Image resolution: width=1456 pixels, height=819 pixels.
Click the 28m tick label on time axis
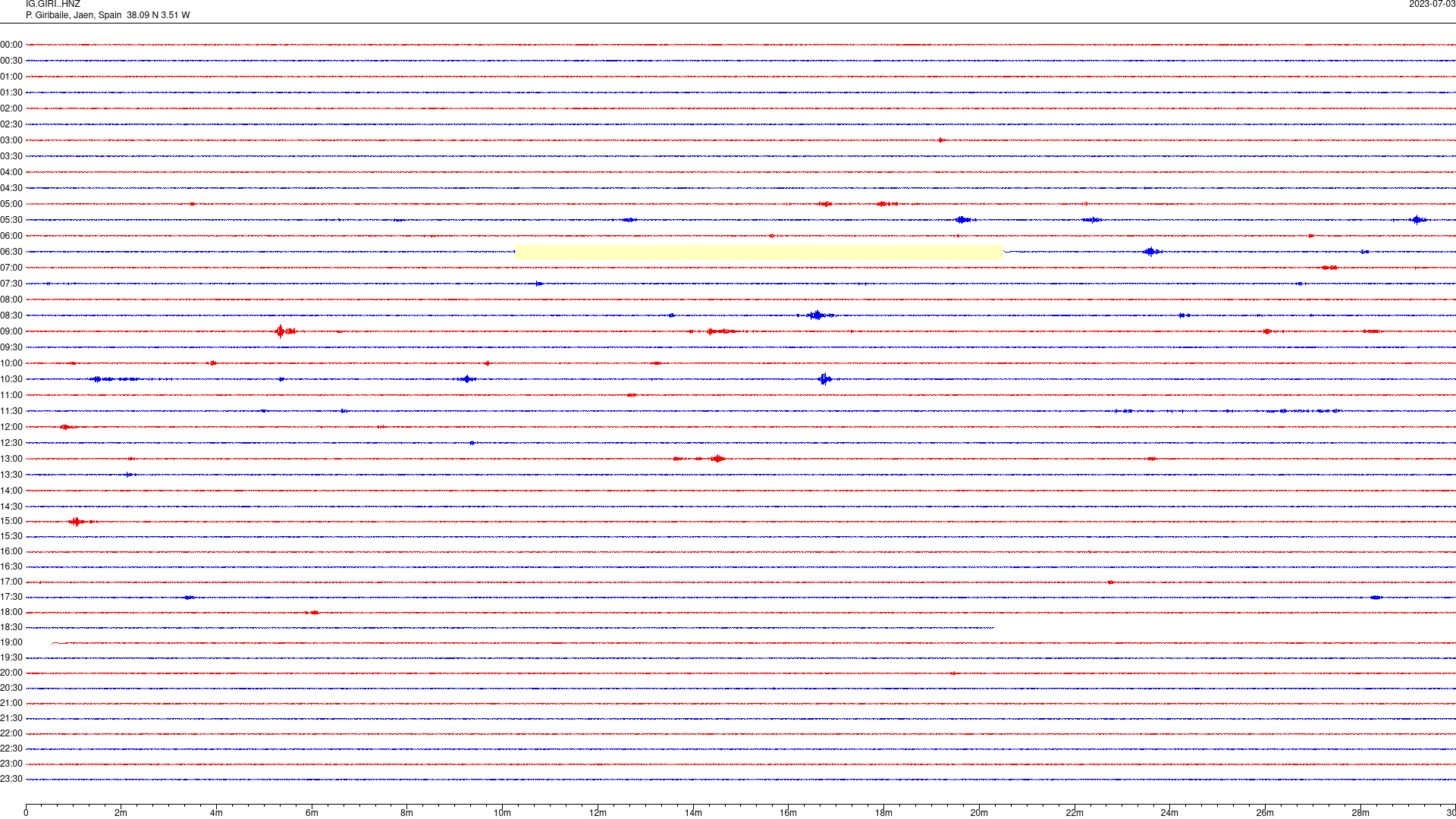pos(1360,813)
